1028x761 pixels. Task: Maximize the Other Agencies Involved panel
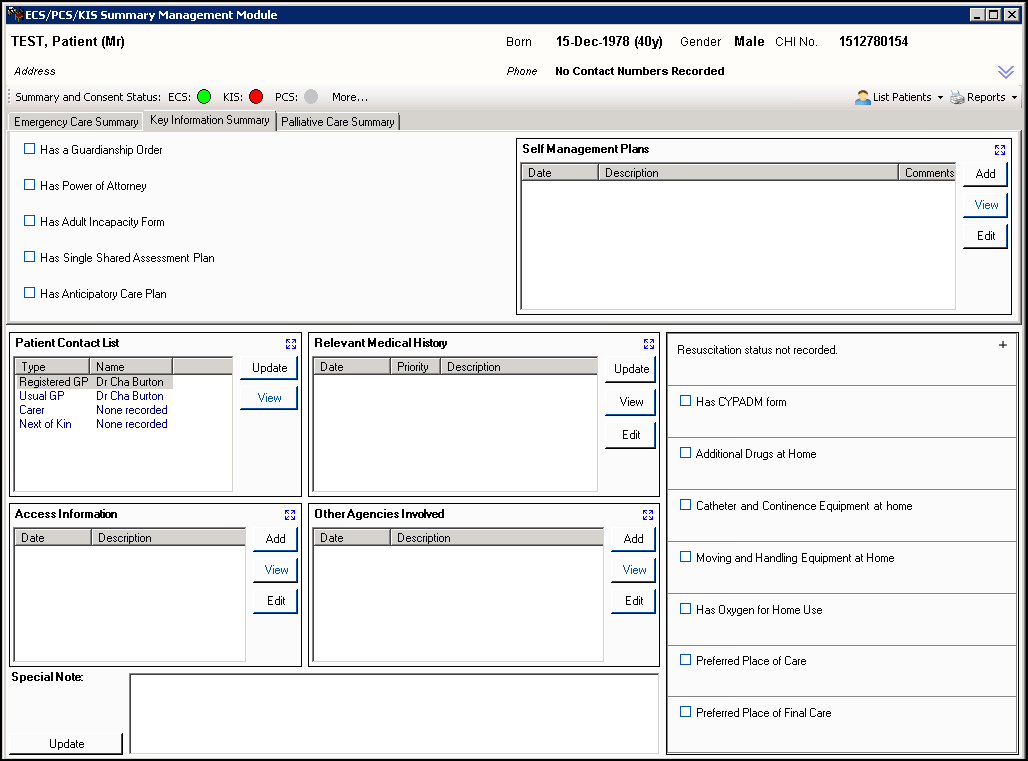pyautogui.click(x=648, y=515)
